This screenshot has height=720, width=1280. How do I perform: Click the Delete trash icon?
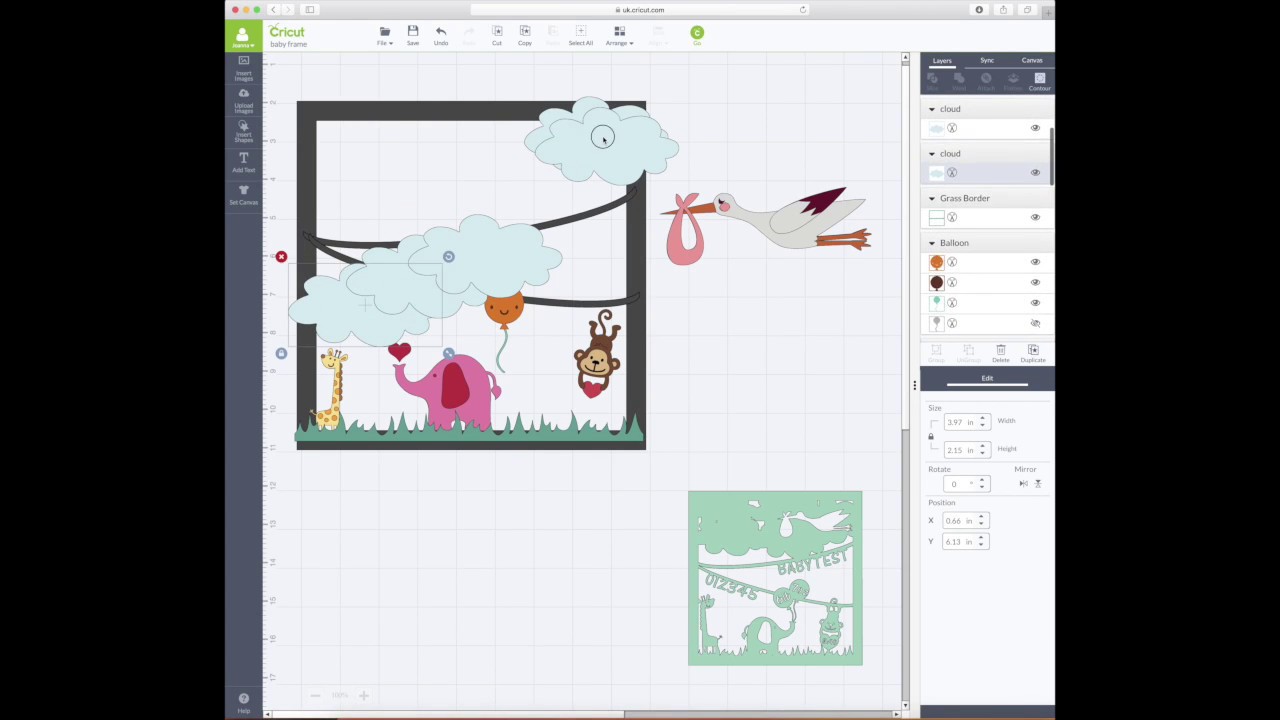click(x=1001, y=353)
